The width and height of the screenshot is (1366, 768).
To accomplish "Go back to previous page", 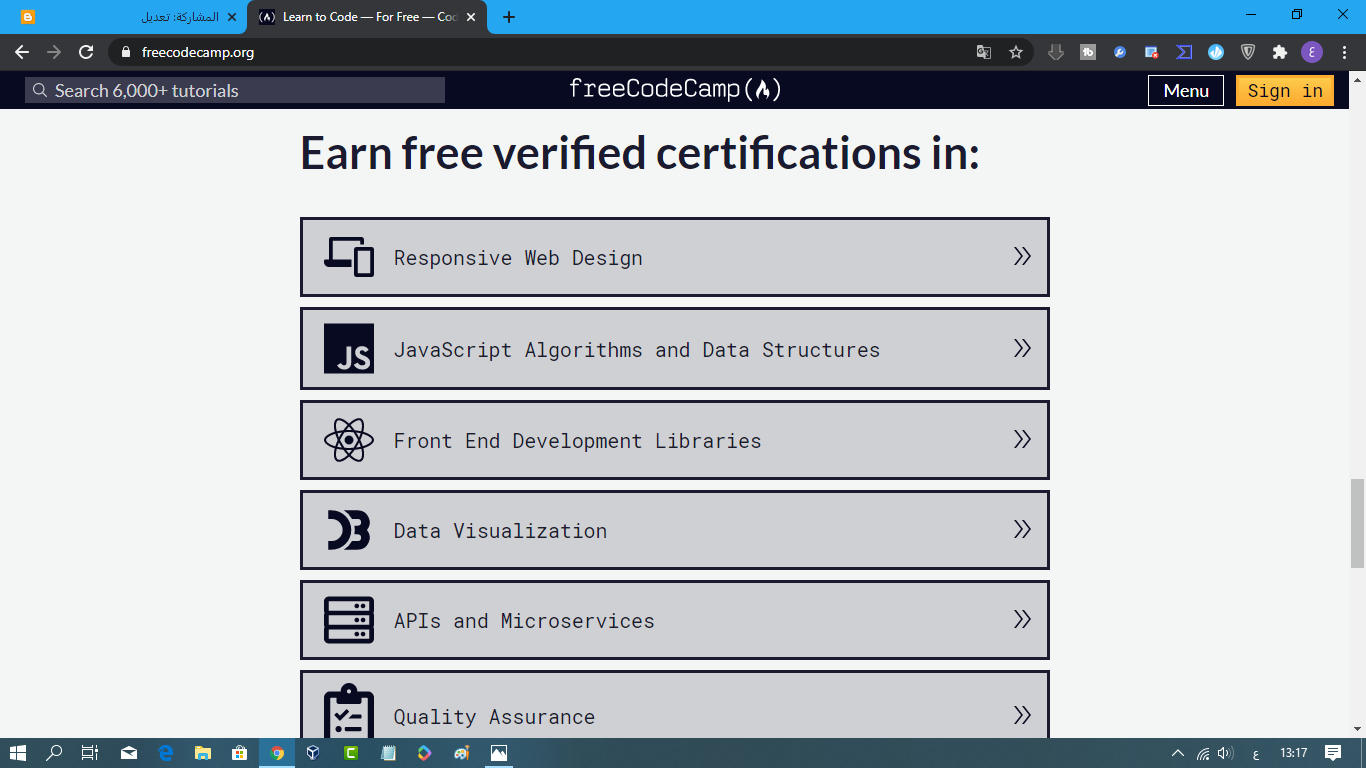I will pyautogui.click(x=22, y=52).
